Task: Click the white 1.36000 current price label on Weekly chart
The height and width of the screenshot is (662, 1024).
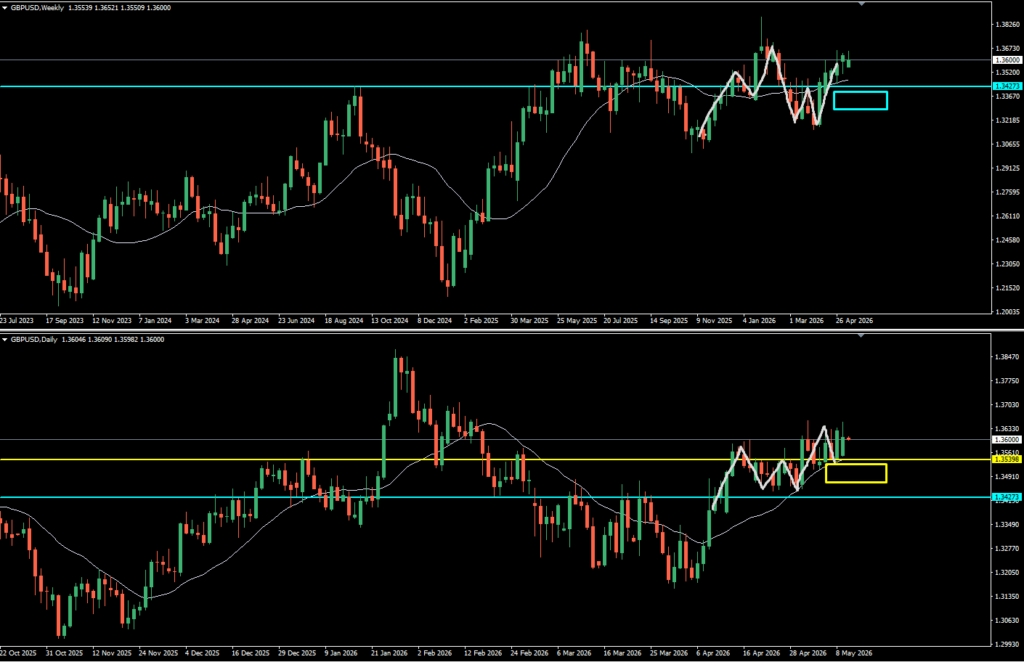Action: (x=1006, y=59)
